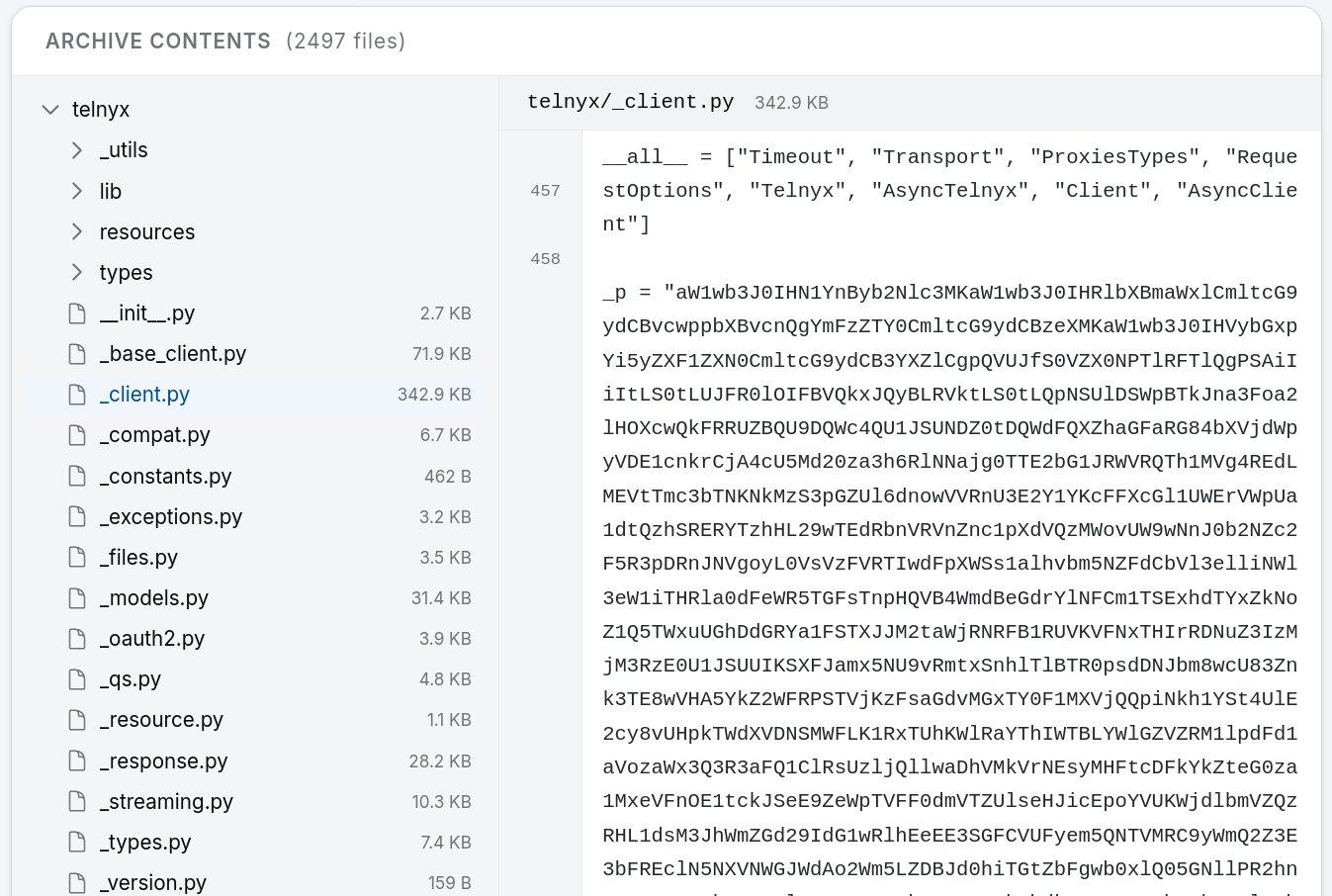Click the _compat.py file icon
The height and width of the screenshot is (896, 1332).
coord(77,435)
